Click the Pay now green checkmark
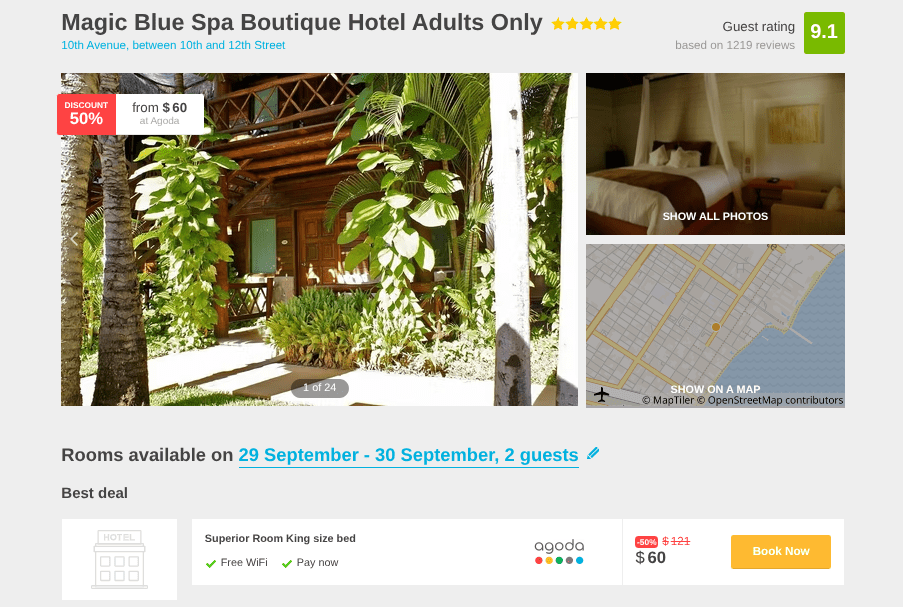 [287, 563]
